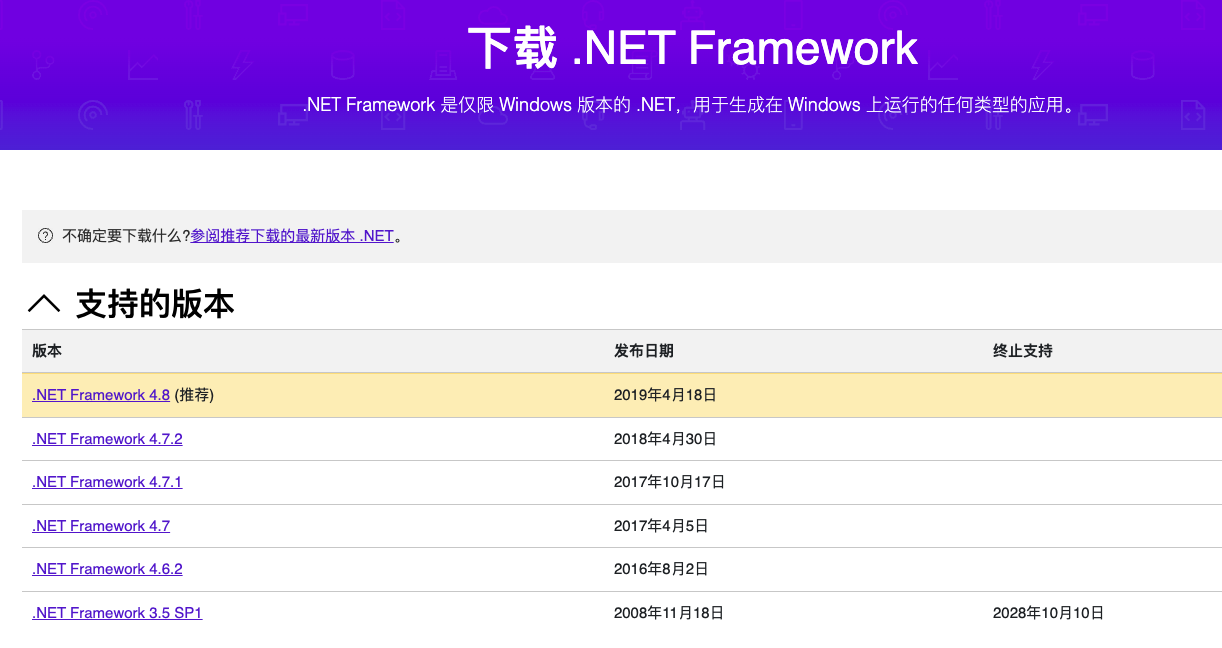Click the 终止支持 column header
Screen dimensions: 1222x648
point(1022,351)
